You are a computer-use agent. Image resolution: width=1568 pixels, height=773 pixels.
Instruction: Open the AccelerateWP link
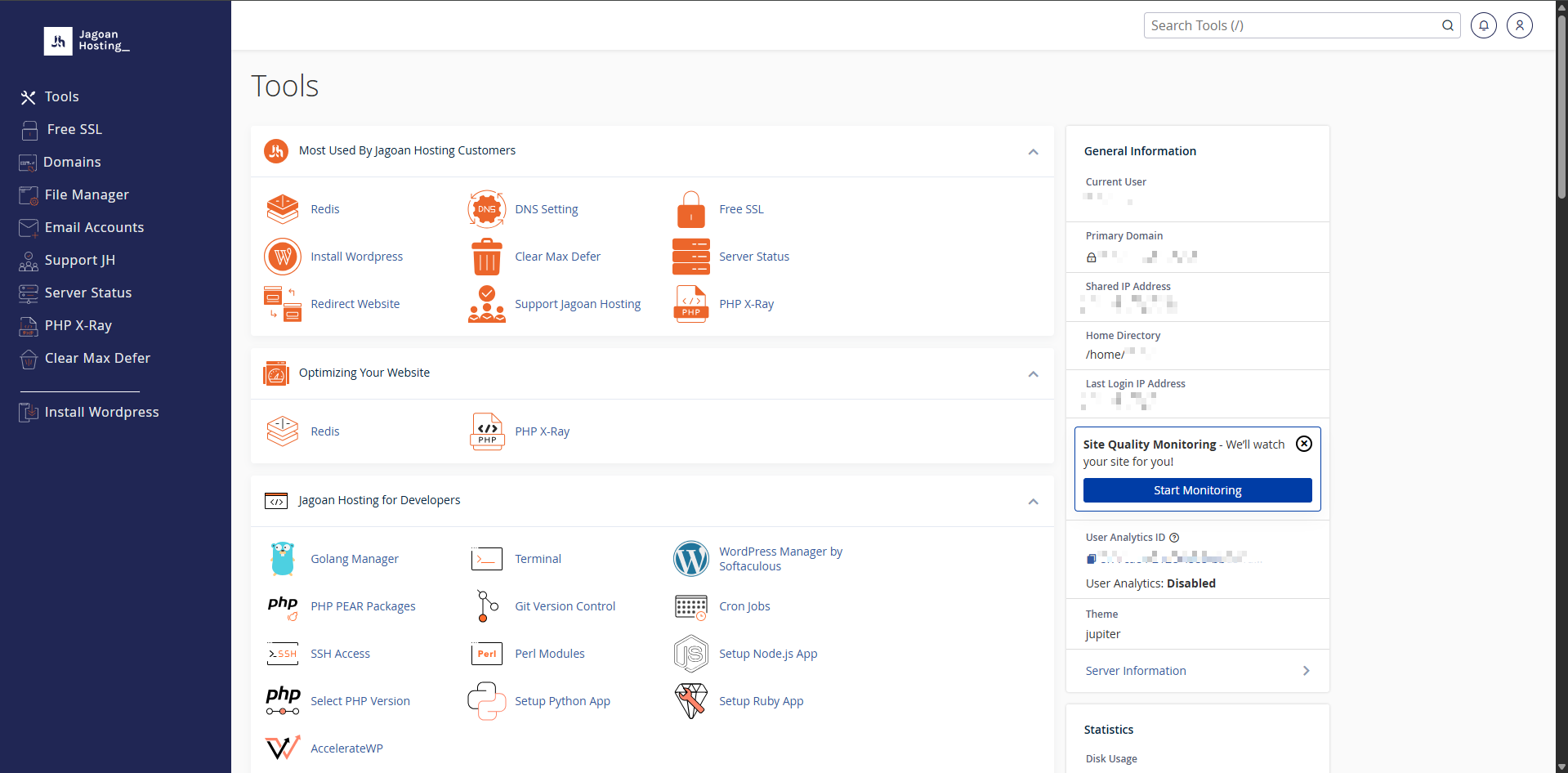click(347, 748)
